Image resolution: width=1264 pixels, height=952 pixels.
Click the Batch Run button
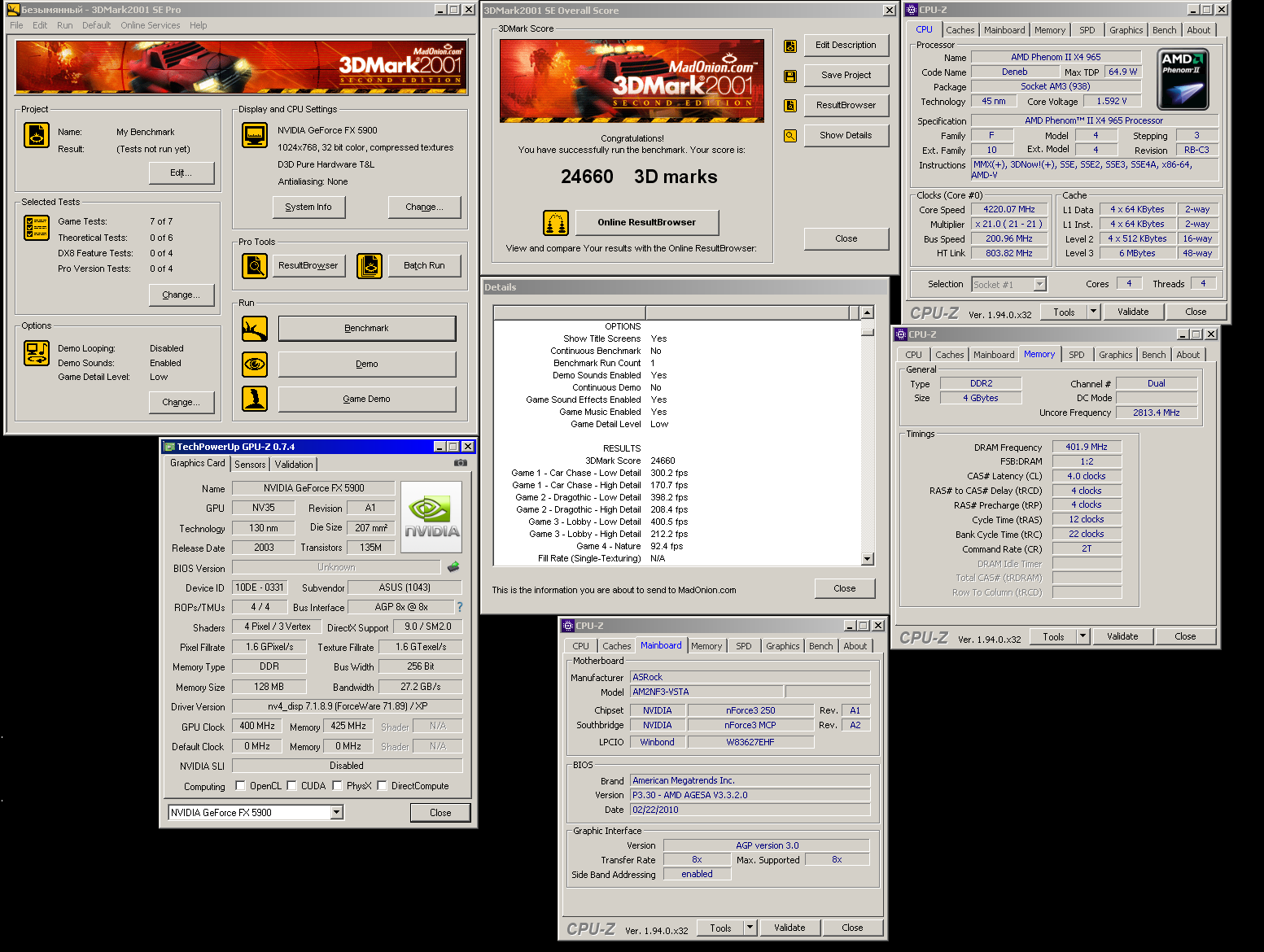[425, 265]
